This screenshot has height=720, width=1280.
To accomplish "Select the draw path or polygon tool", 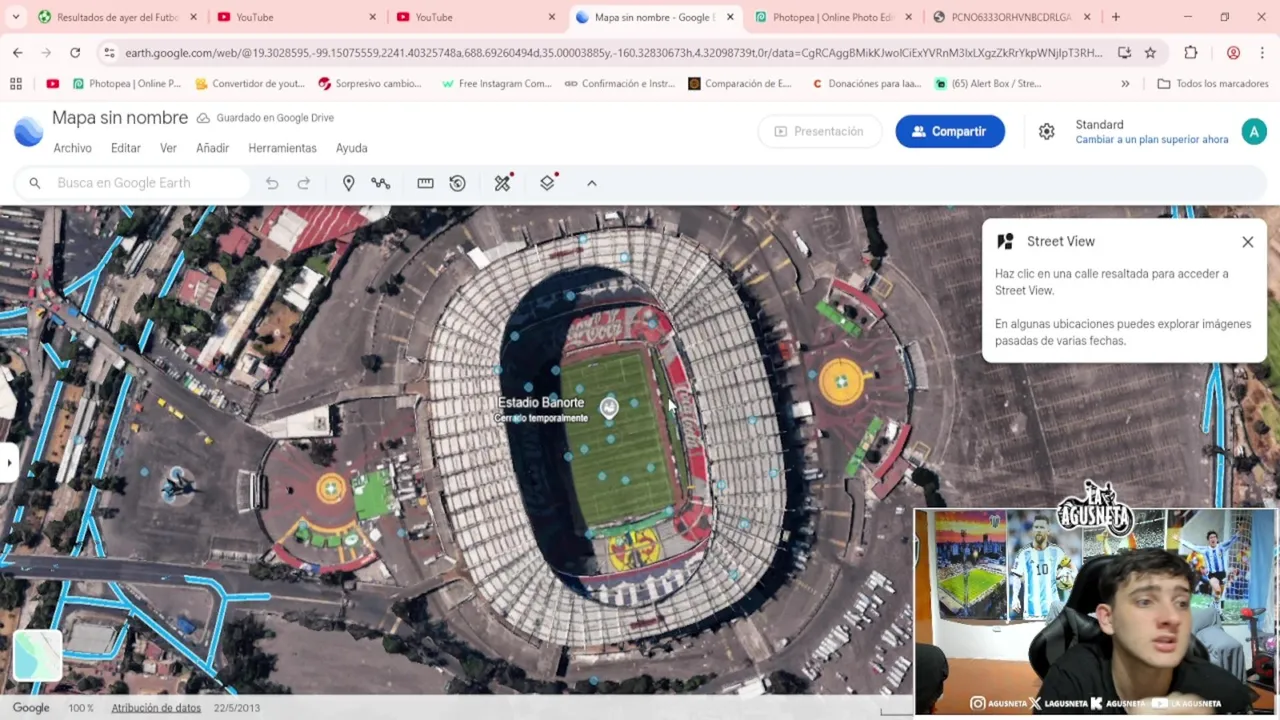I will (x=381, y=183).
